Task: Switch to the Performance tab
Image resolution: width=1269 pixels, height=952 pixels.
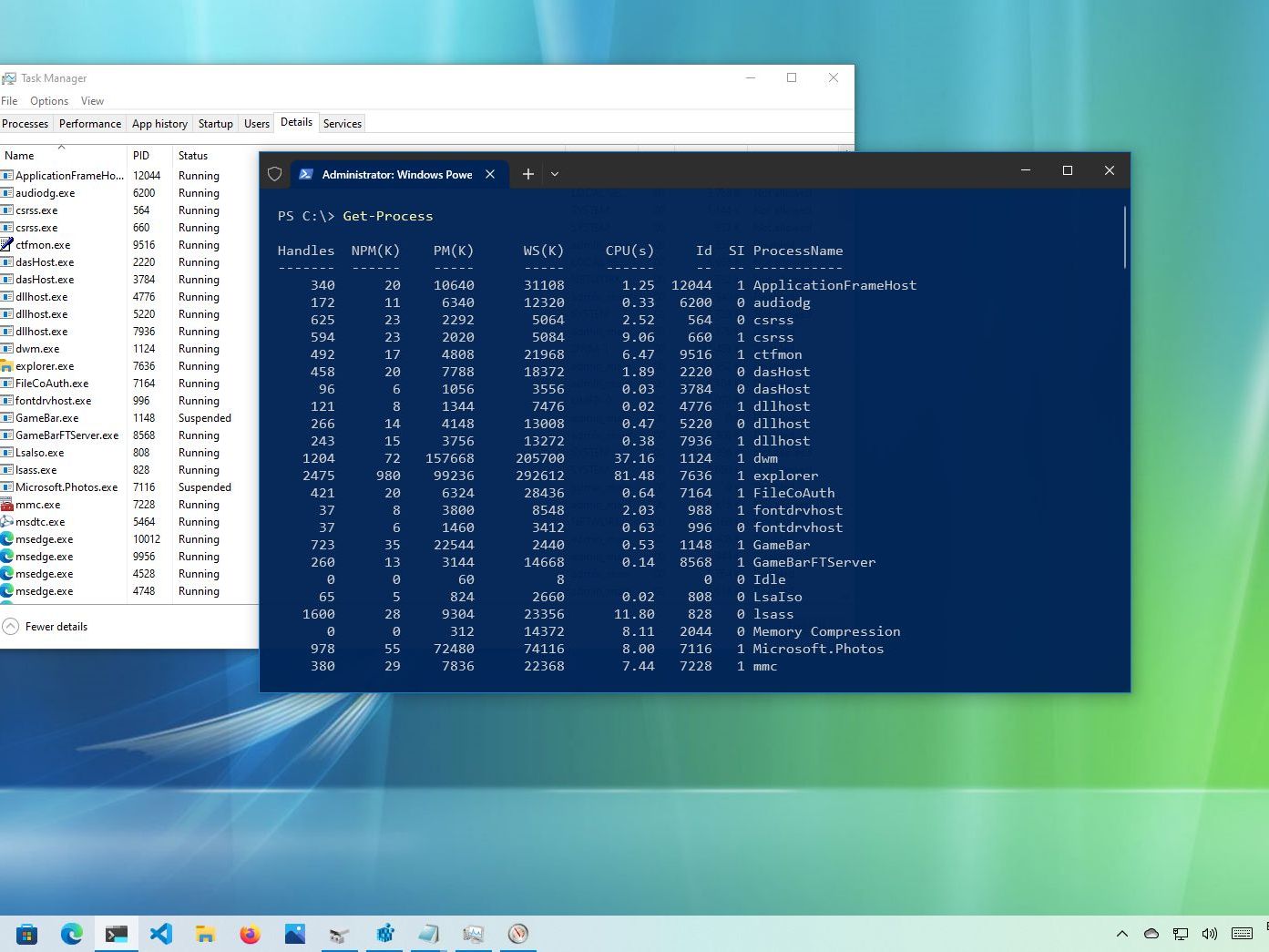Action: pyautogui.click(x=89, y=124)
